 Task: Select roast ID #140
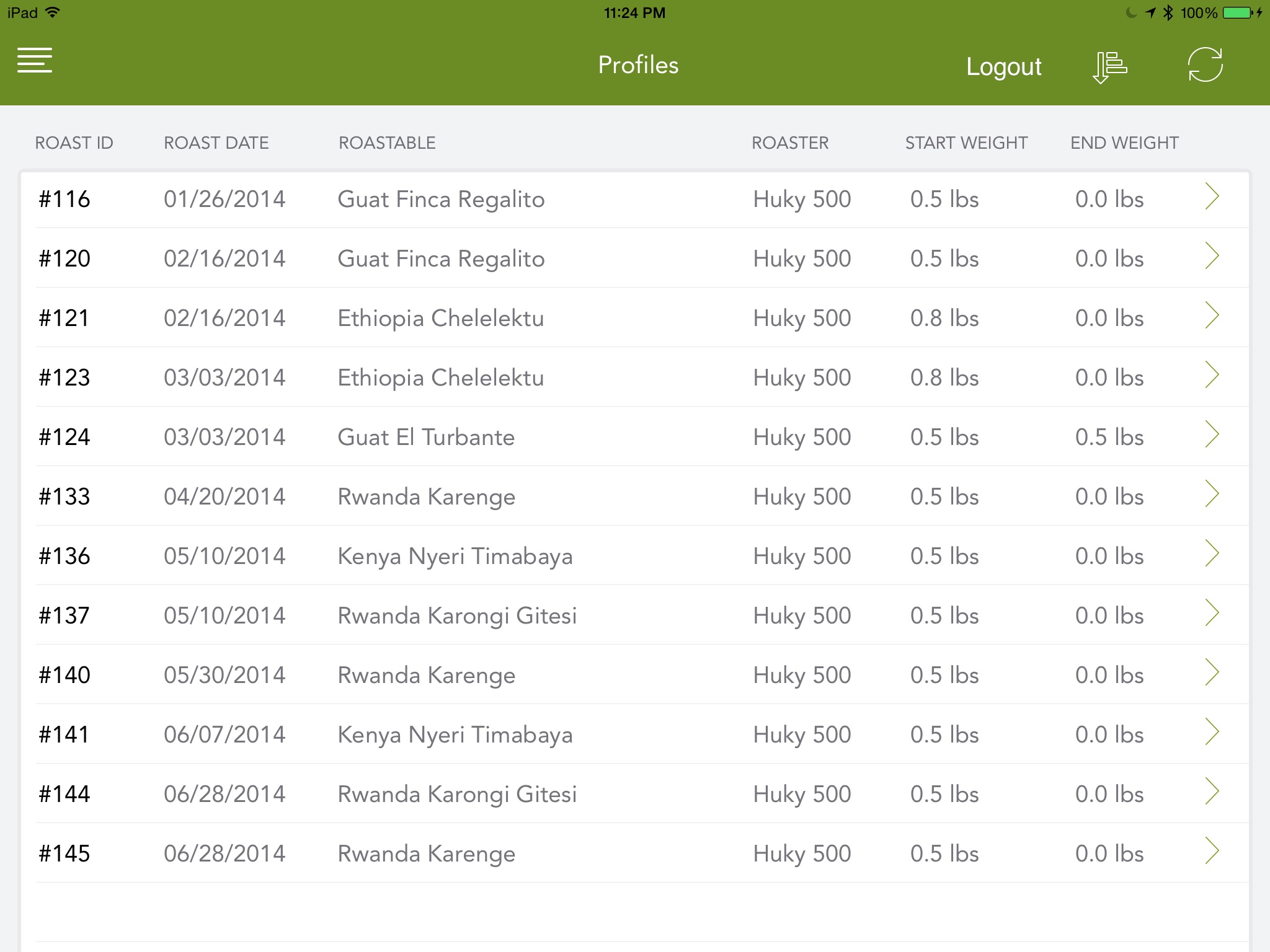pyautogui.click(x=64, y=676)
